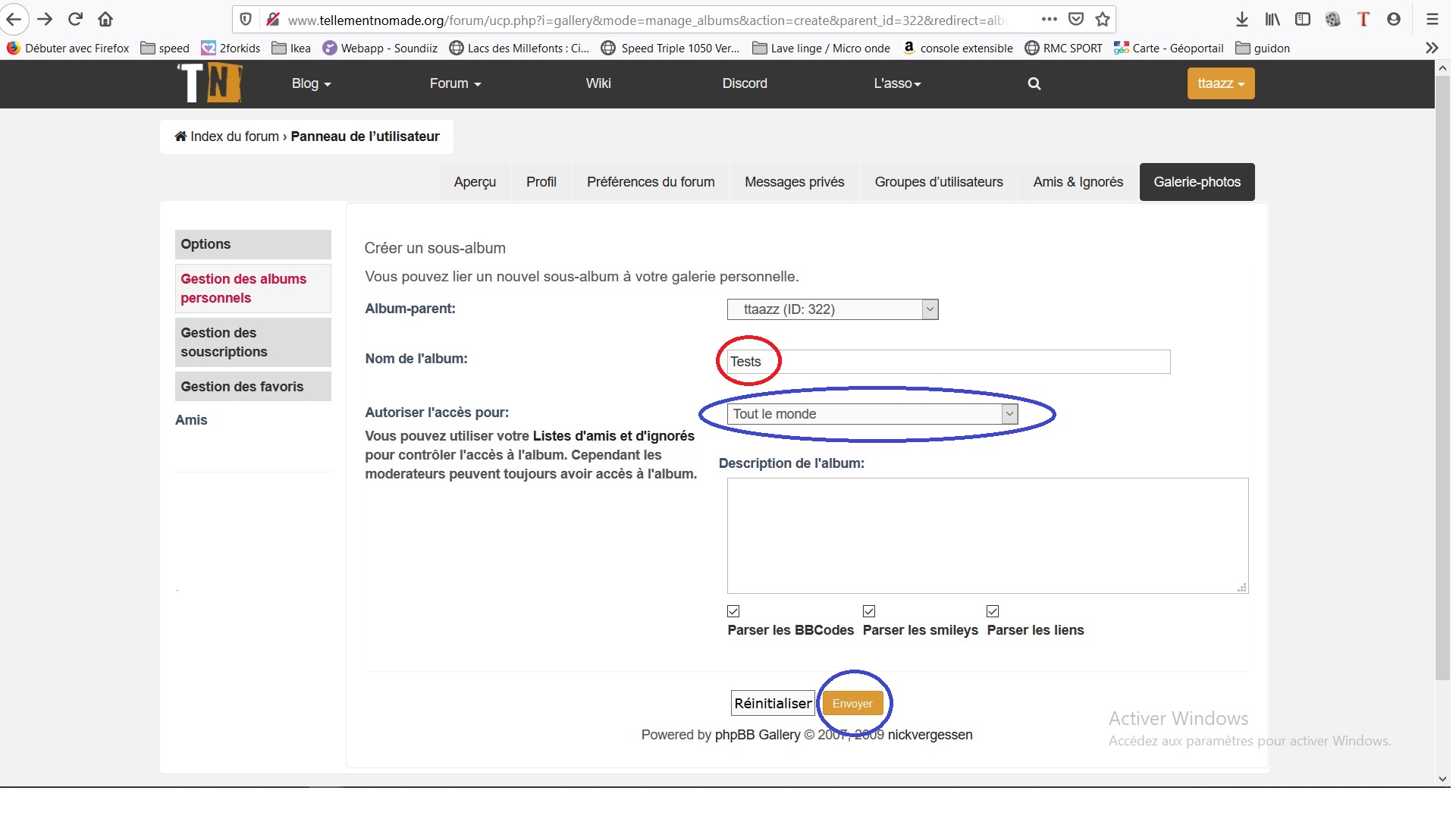The width and height of the screenshot is (1456, 819).
Task: Switch to Messages privés tab
Action: (x=794, y=182)
